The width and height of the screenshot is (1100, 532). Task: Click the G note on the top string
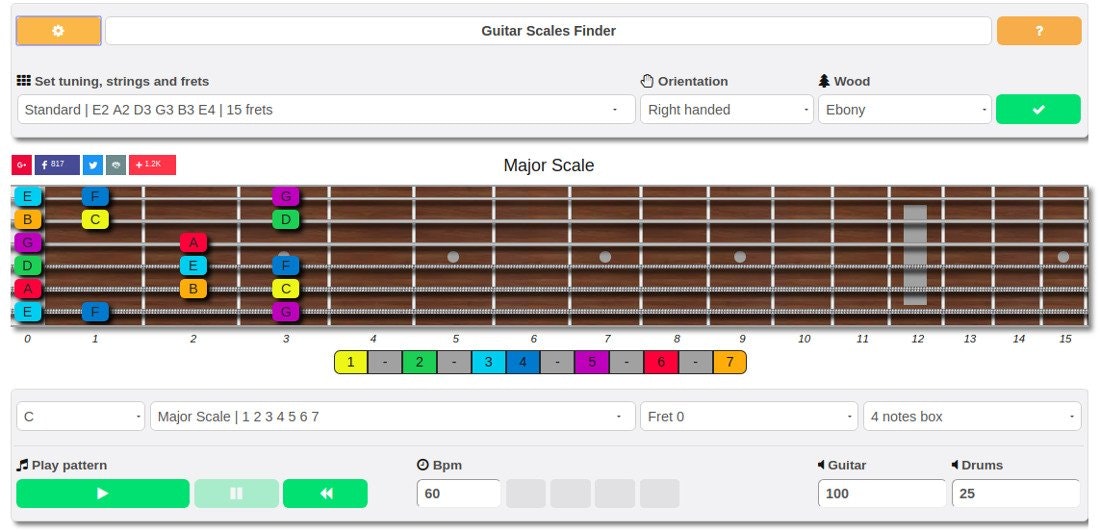pyautogui.click(x=286, y=197)
